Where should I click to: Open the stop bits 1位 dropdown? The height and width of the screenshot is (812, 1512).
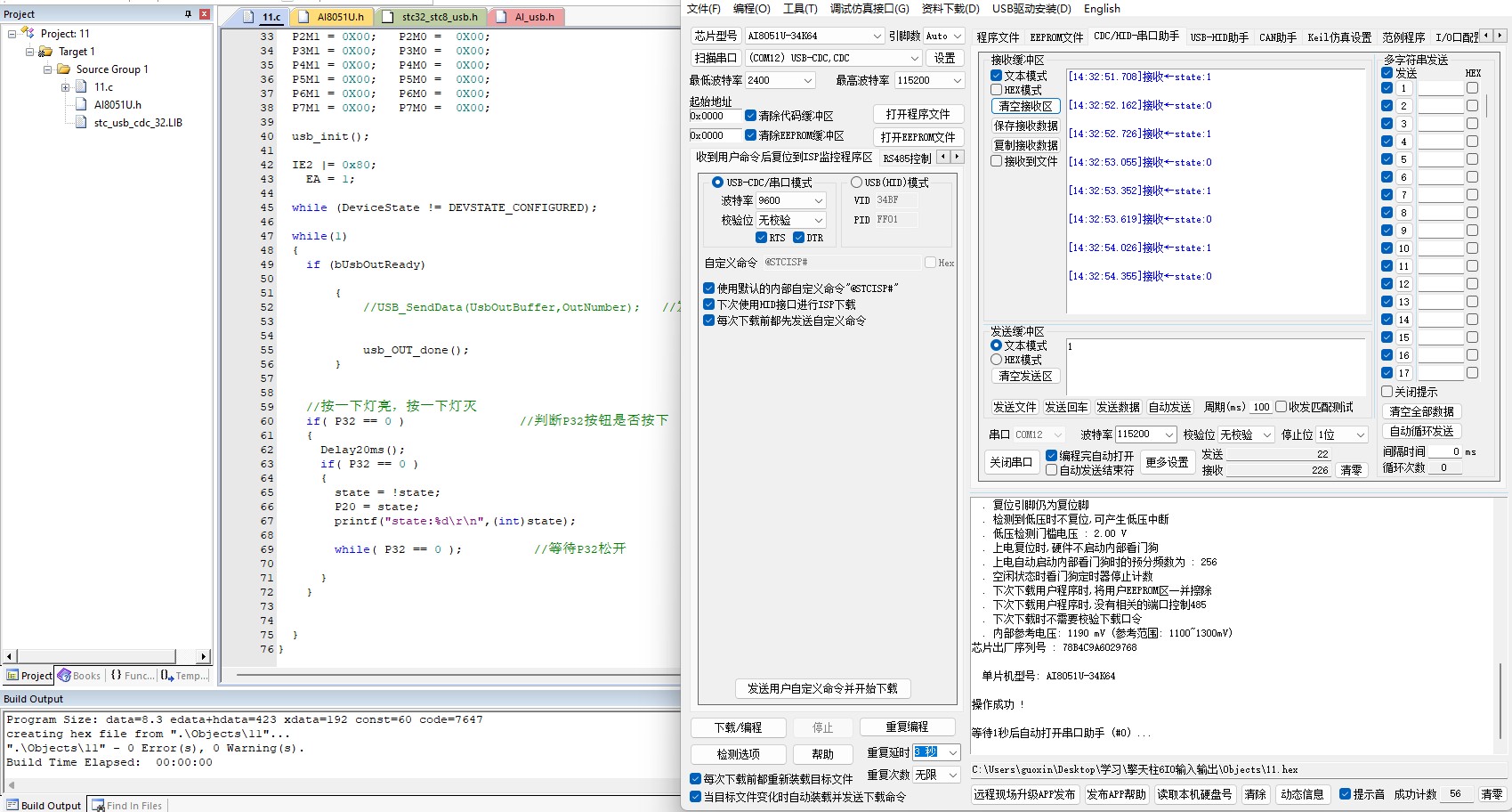1360,434
